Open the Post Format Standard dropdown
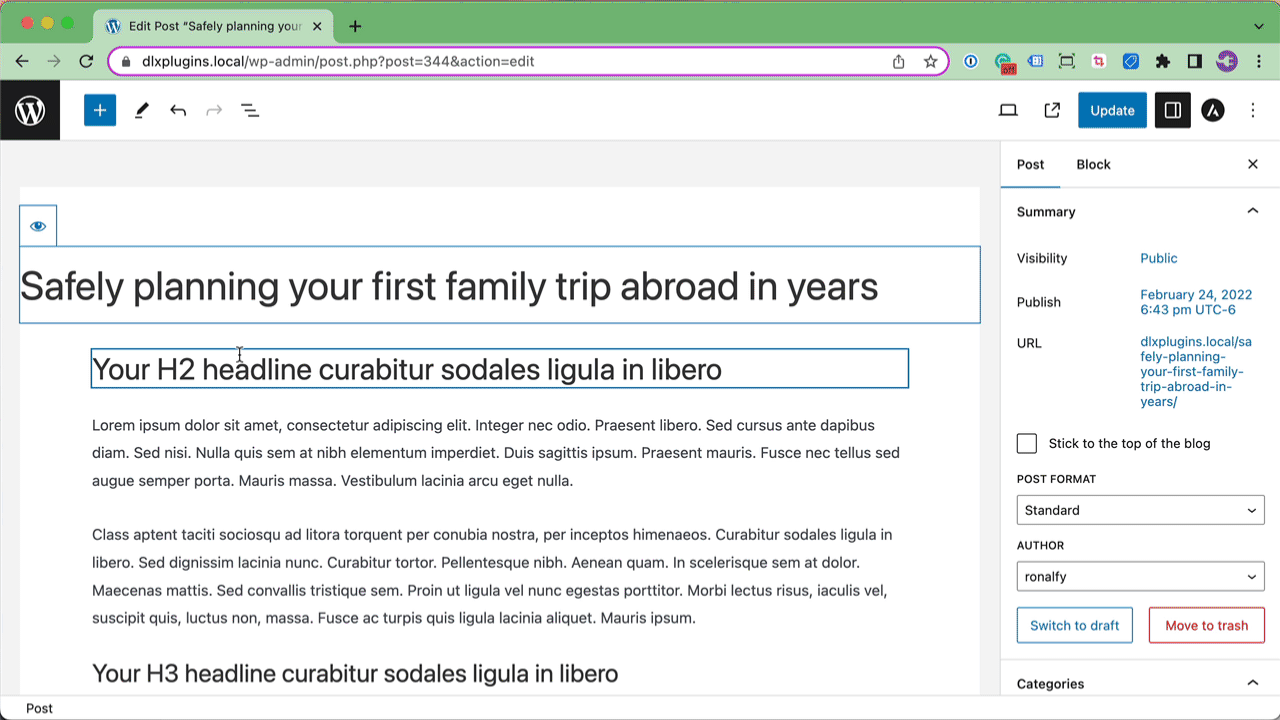The width and height of the screenshot is (1280, 720). tap(1140, 510)
